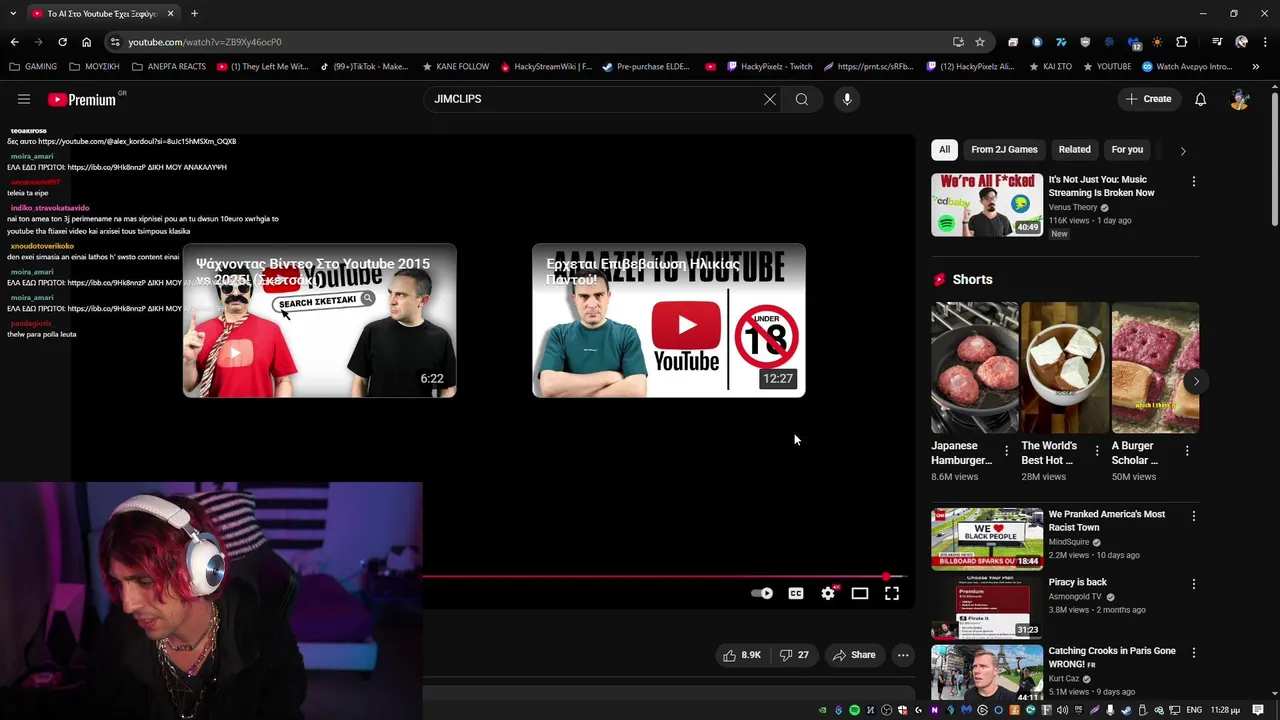Click the page vertical scrollbar

click(x=1274, y=160)
